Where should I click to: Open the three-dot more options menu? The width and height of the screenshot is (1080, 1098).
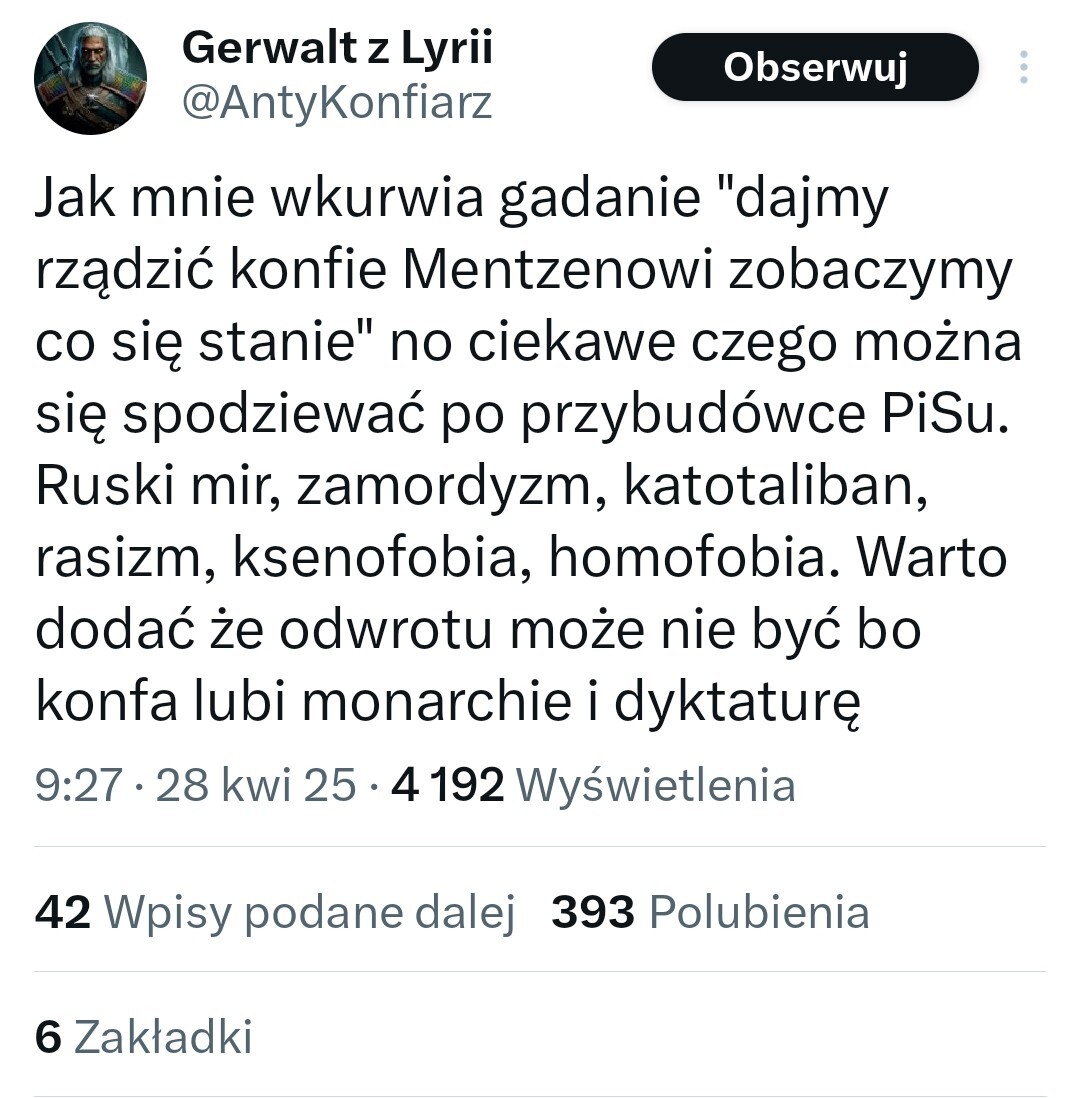coord(1022,67)
